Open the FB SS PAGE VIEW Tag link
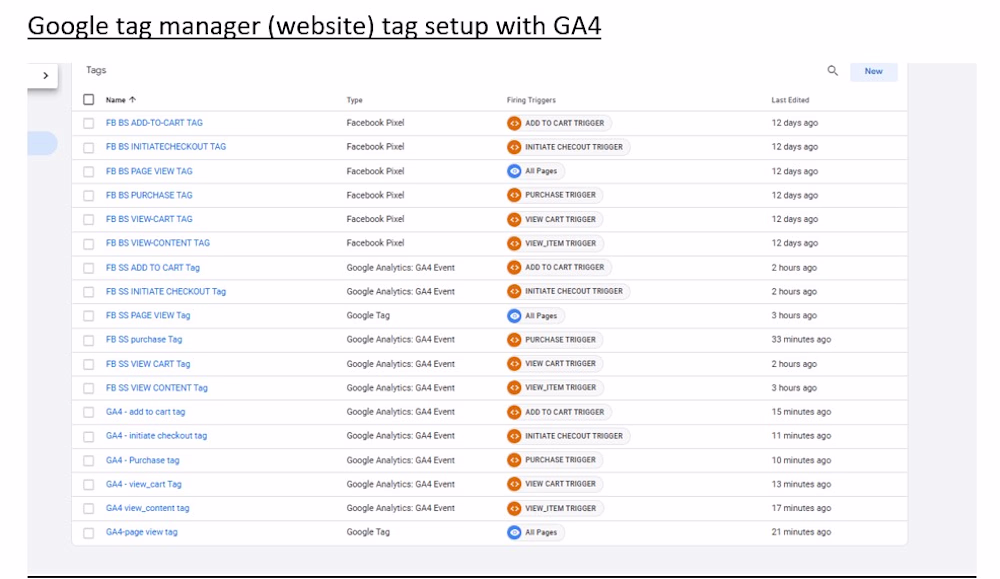This screenshot has width=1000, height=579. [148, 315]
